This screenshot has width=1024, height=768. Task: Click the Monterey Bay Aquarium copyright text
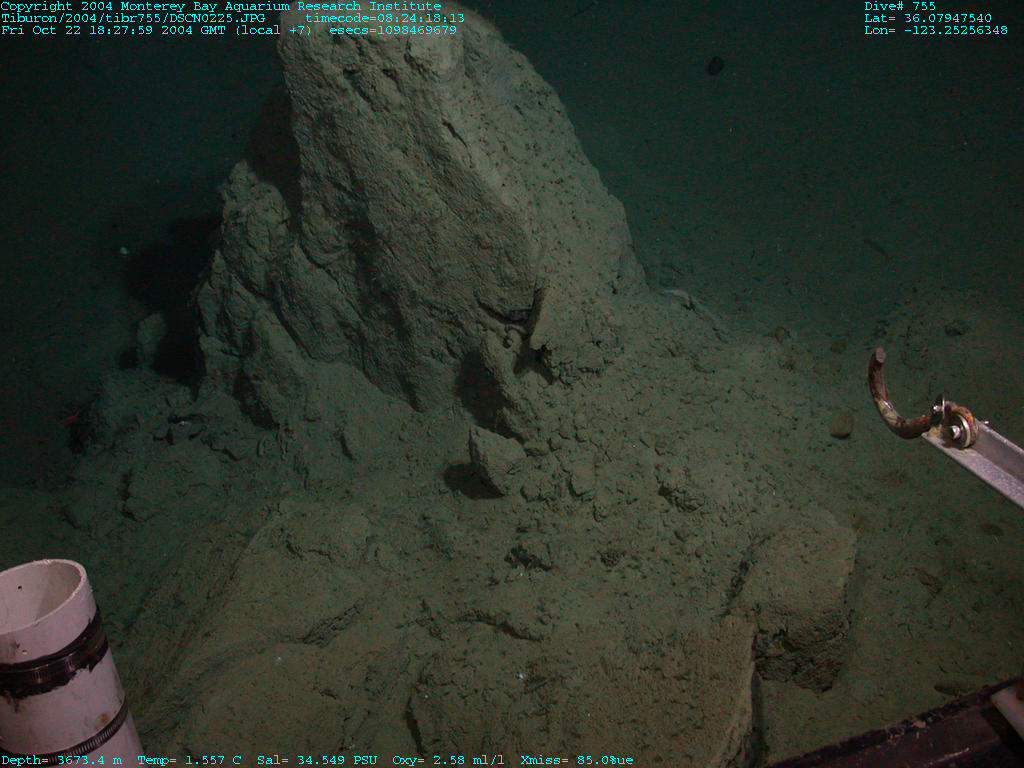point(220,6)
